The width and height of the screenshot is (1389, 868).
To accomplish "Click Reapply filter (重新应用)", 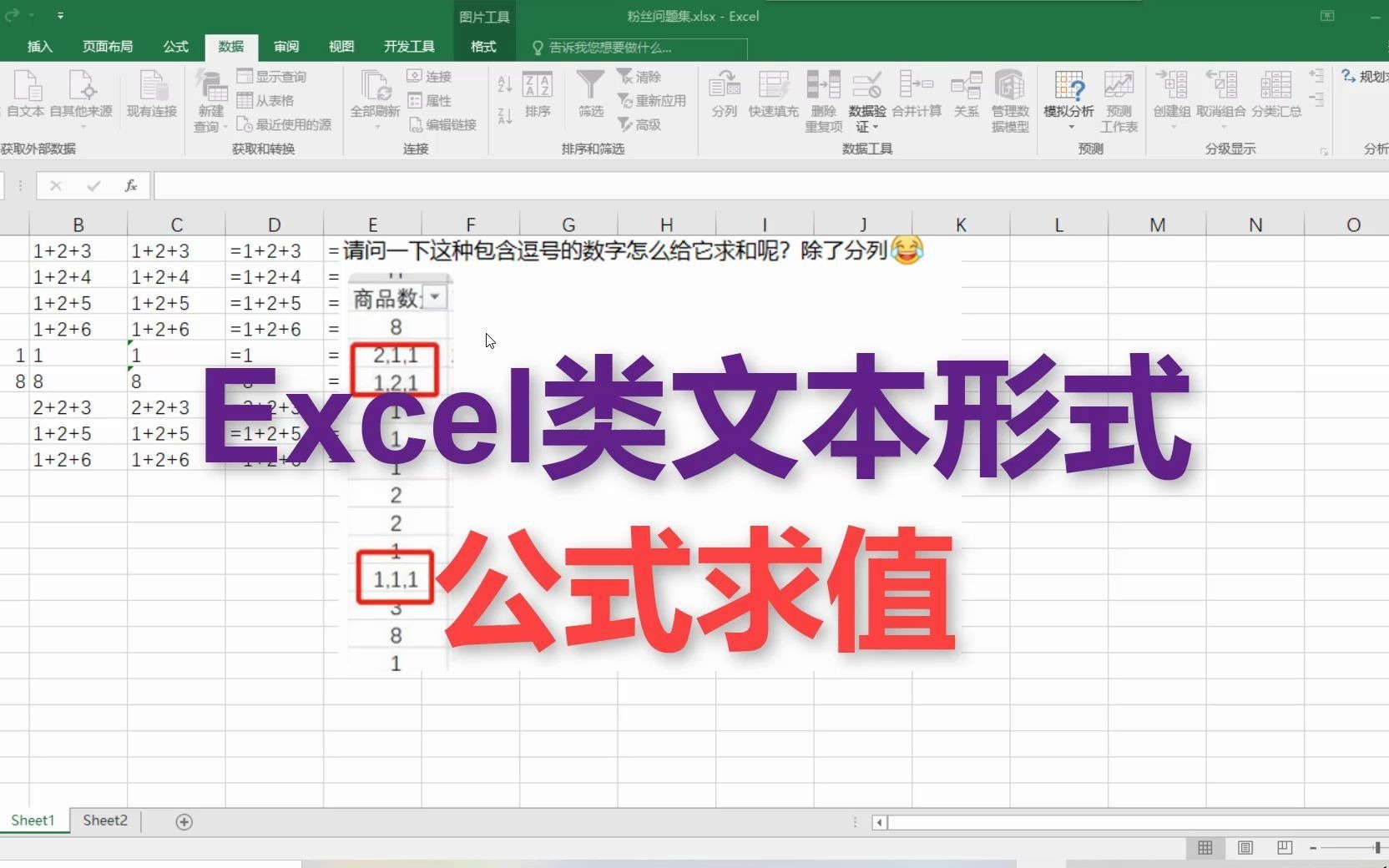I will tap(652, 100).
